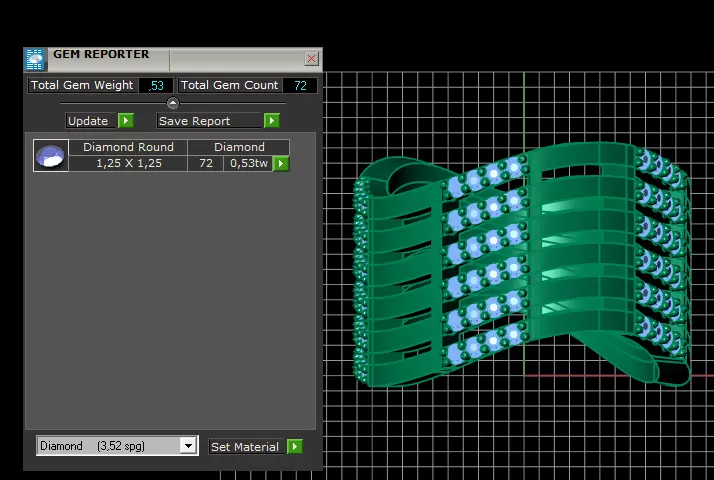Click the Set Material label
The image size is (714, 480).
[x=245, y=447]
